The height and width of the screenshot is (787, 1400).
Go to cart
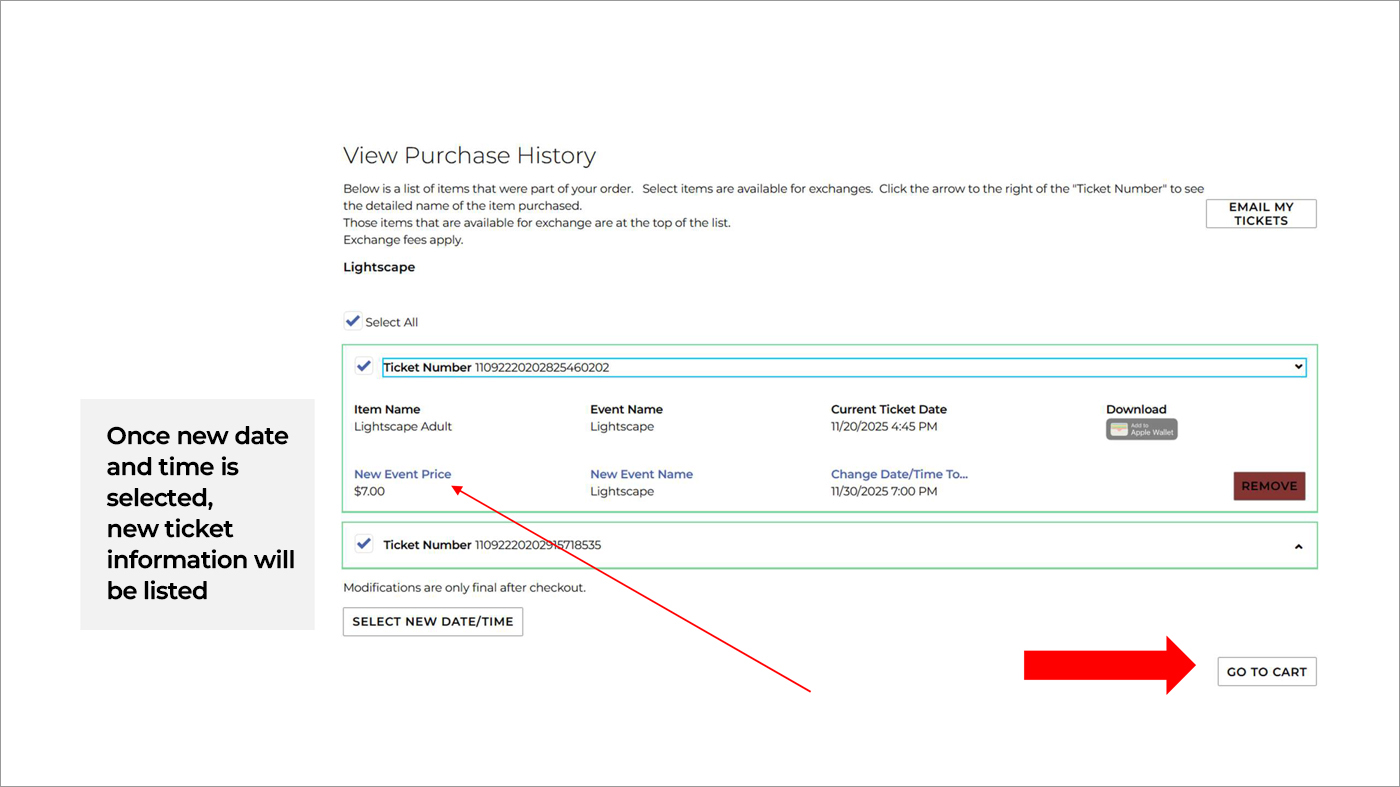coord(1266,671)
